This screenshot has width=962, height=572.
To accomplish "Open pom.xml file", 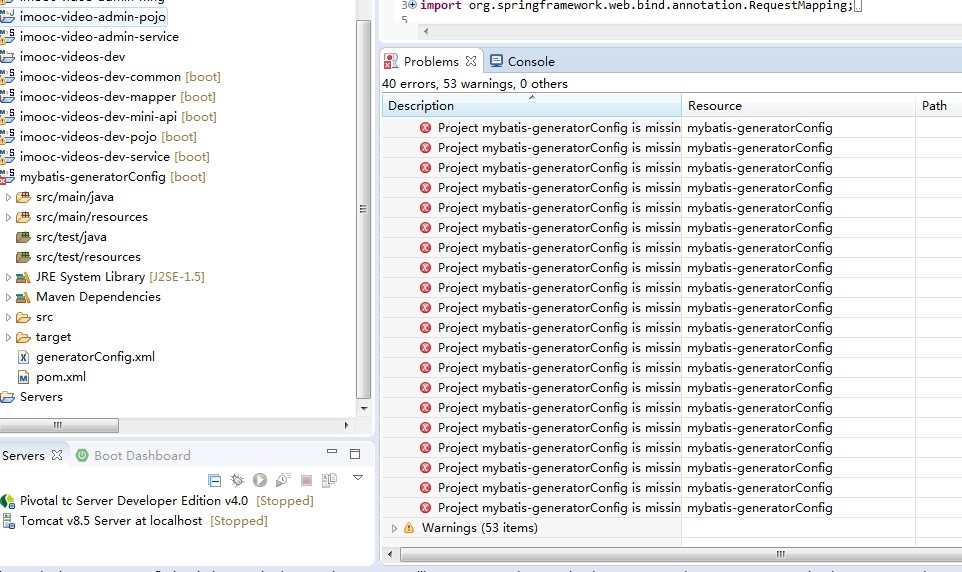I will pos(61,377).
